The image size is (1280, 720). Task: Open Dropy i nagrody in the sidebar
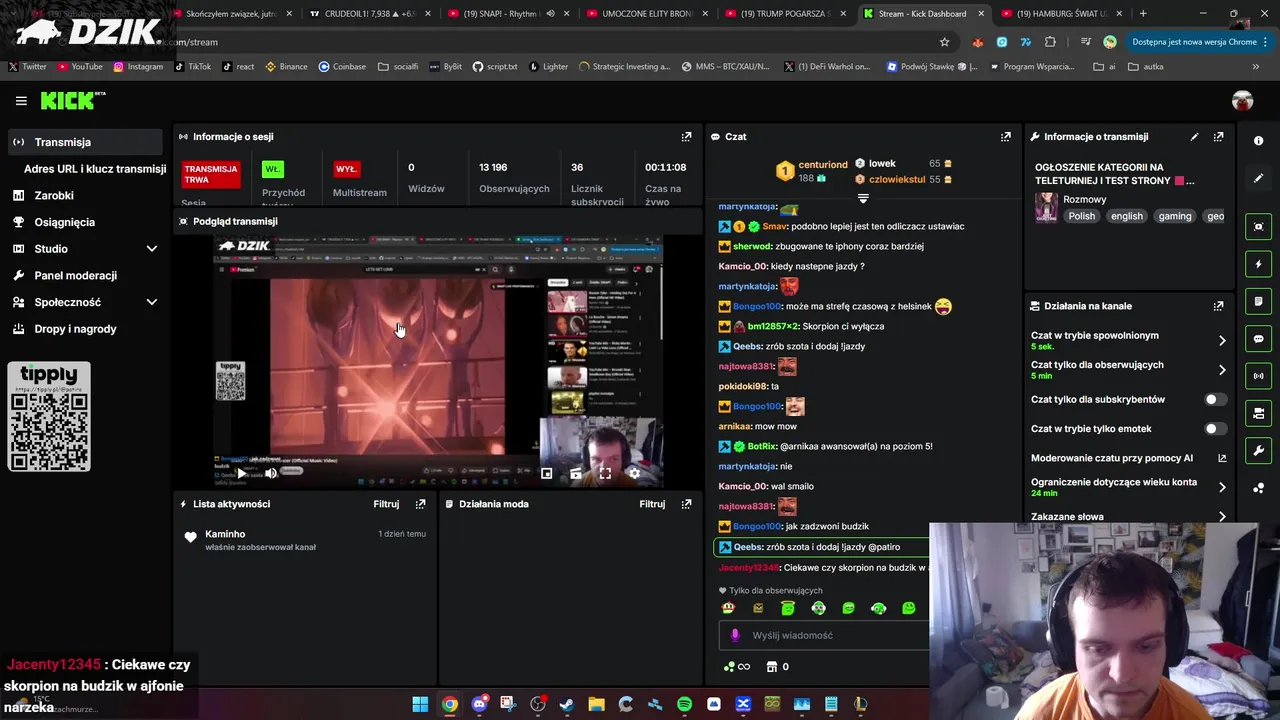point(85,329)
